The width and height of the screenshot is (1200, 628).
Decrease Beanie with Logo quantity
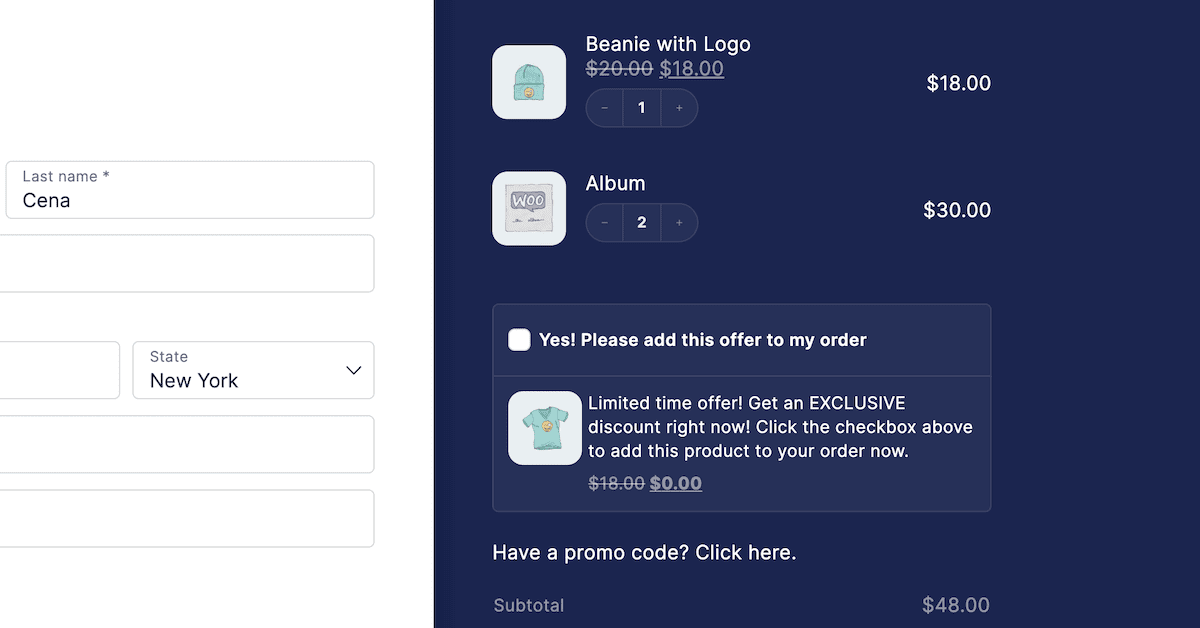[604, 108]
